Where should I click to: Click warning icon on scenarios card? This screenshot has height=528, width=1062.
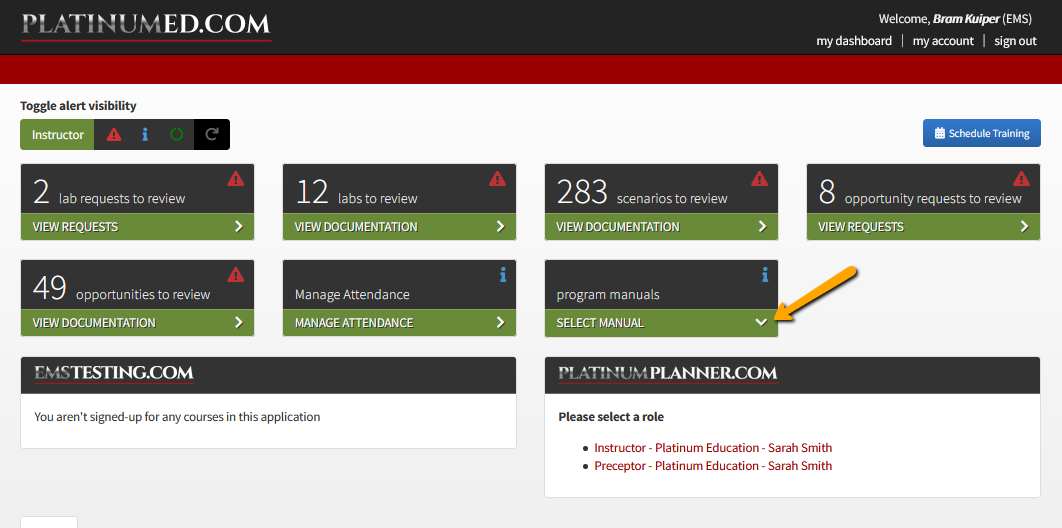759,179
